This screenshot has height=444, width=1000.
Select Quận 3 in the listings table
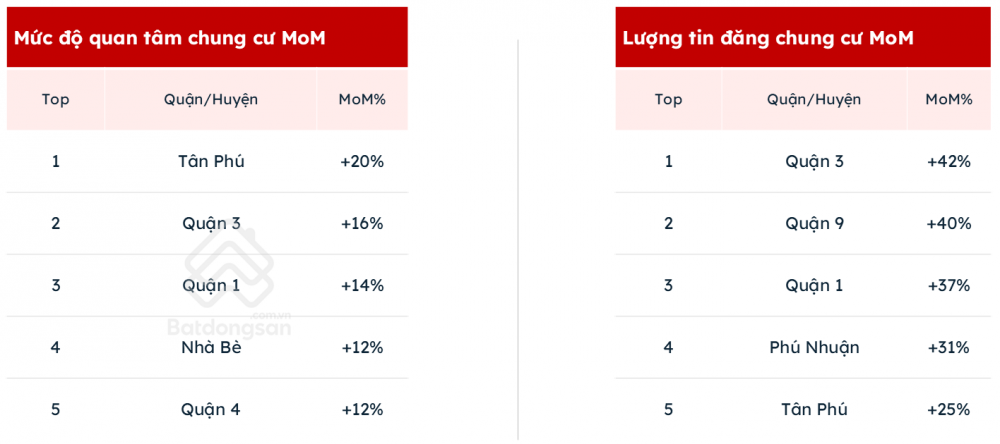(814, 161)
